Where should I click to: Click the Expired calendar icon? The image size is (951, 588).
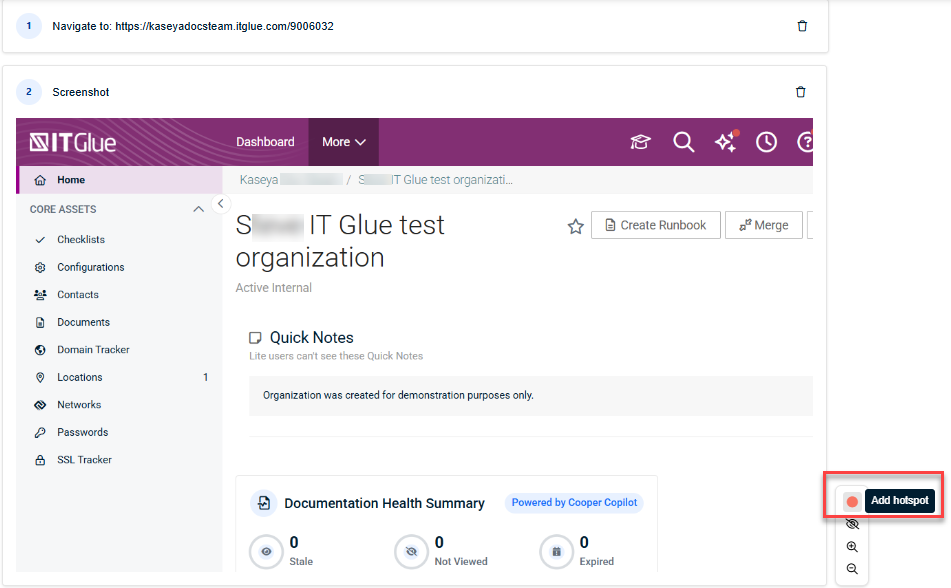(x=556, y=552)
